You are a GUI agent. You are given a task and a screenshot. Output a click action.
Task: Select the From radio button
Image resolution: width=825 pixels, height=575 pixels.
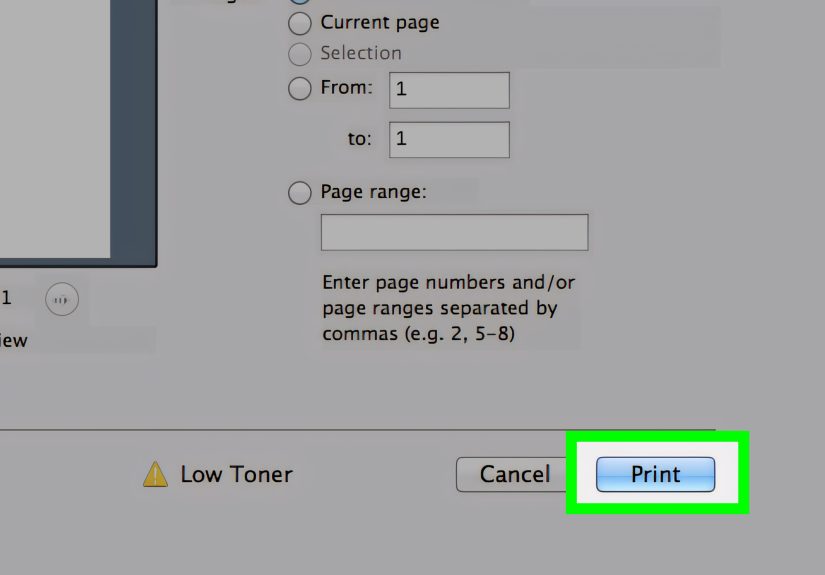[x=299, y=88]
